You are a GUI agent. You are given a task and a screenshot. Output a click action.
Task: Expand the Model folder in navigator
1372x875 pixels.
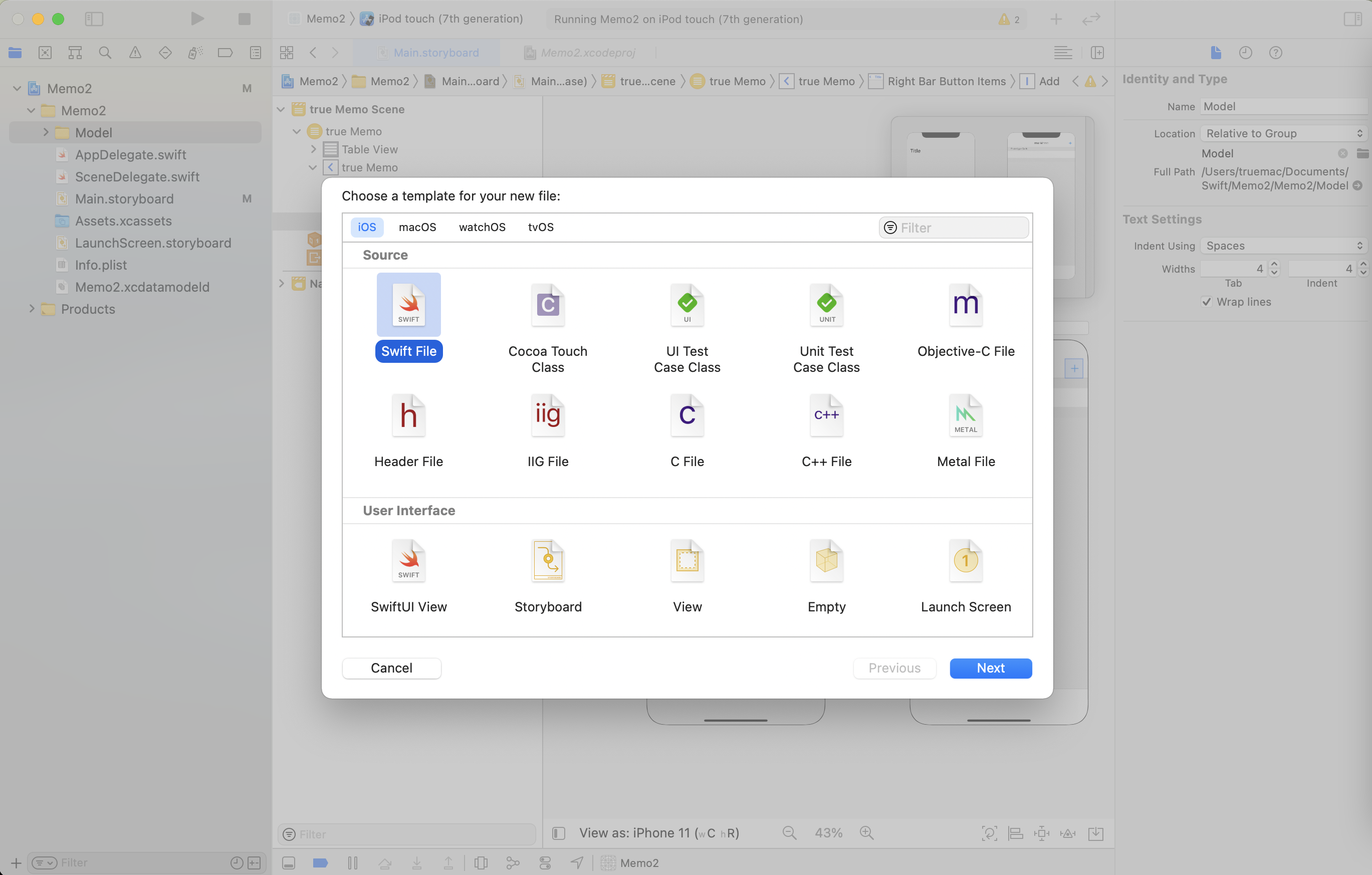46,133
